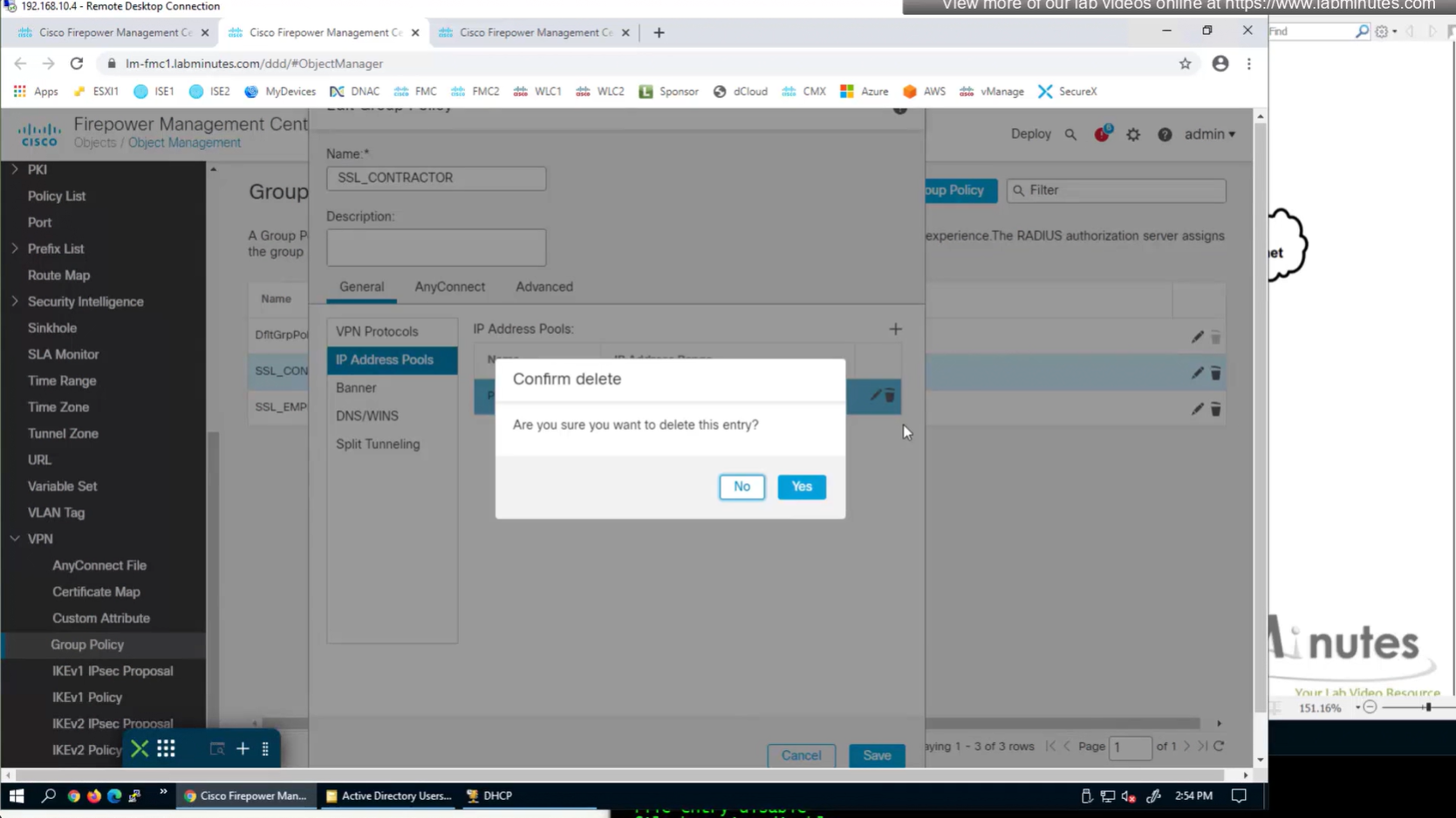Click the search magnifier next to Deploy
This screenshot has height=818, width=1456.
click(x=1070, y=134)
